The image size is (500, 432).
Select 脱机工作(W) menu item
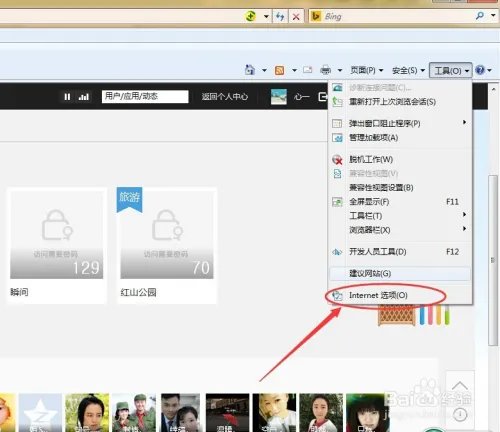tap(400, 159)
